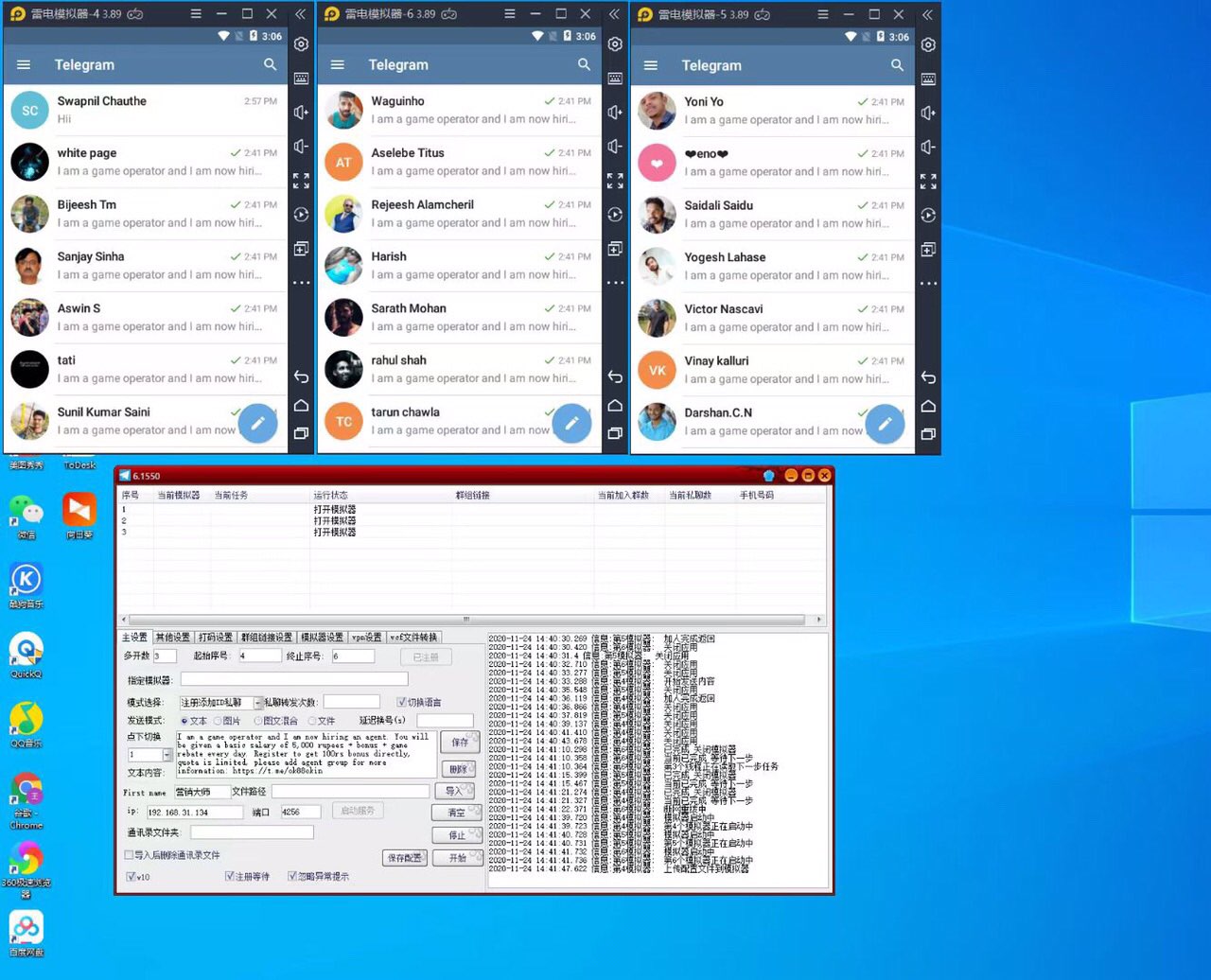Launch 酷狗音乐 desktop icon

[26, 585]
